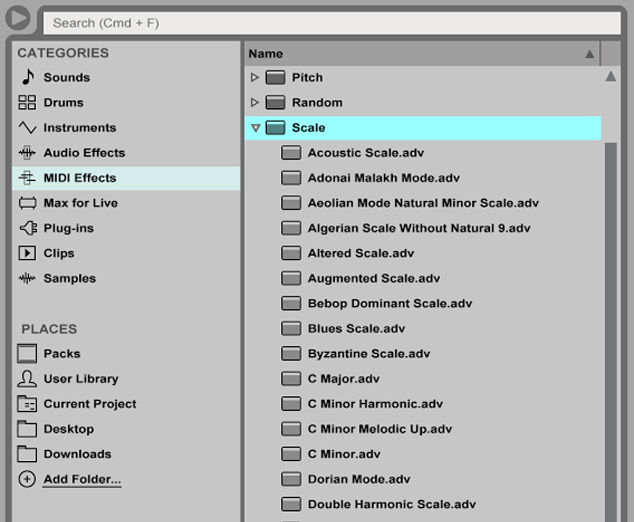Select Byzantine Scale.adv
Screen dimensions: 634x522
click(x=369, y=354)
